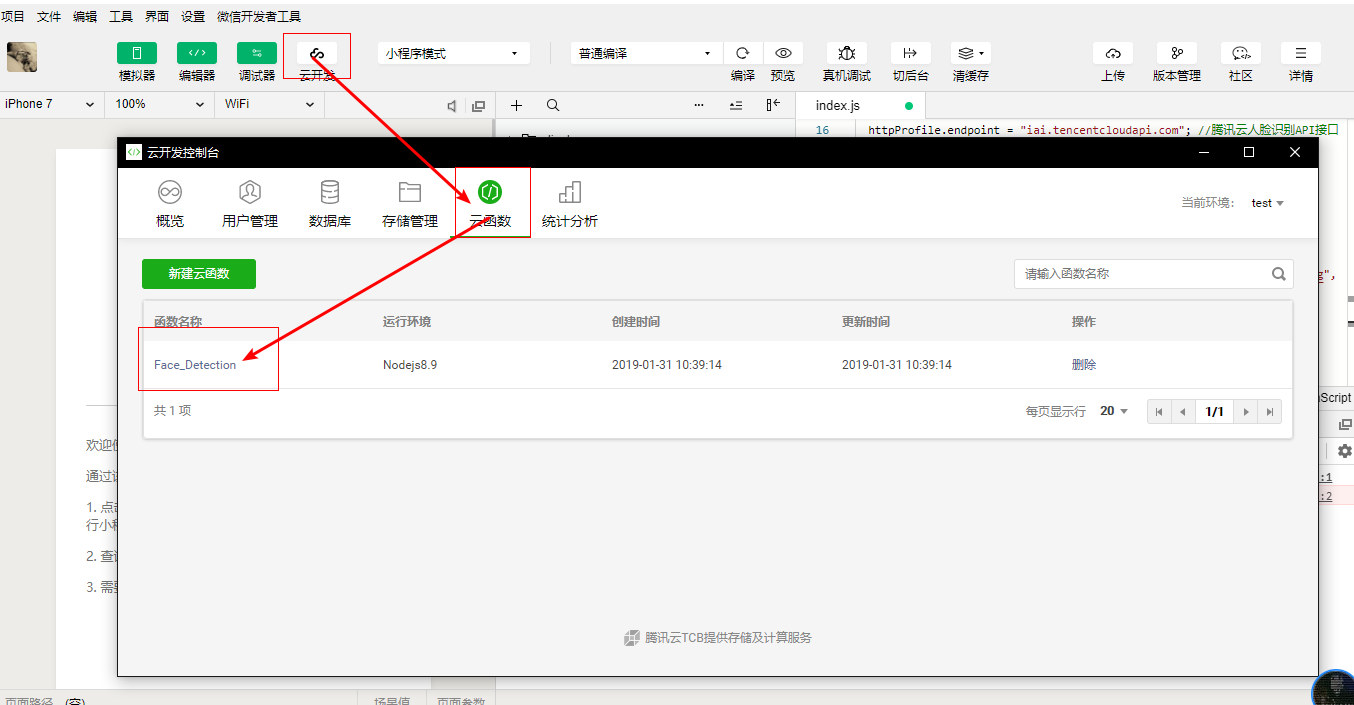1354x705 pixels.
Task: Click the 新建云函数 button
Action: (x=199, y=274)
